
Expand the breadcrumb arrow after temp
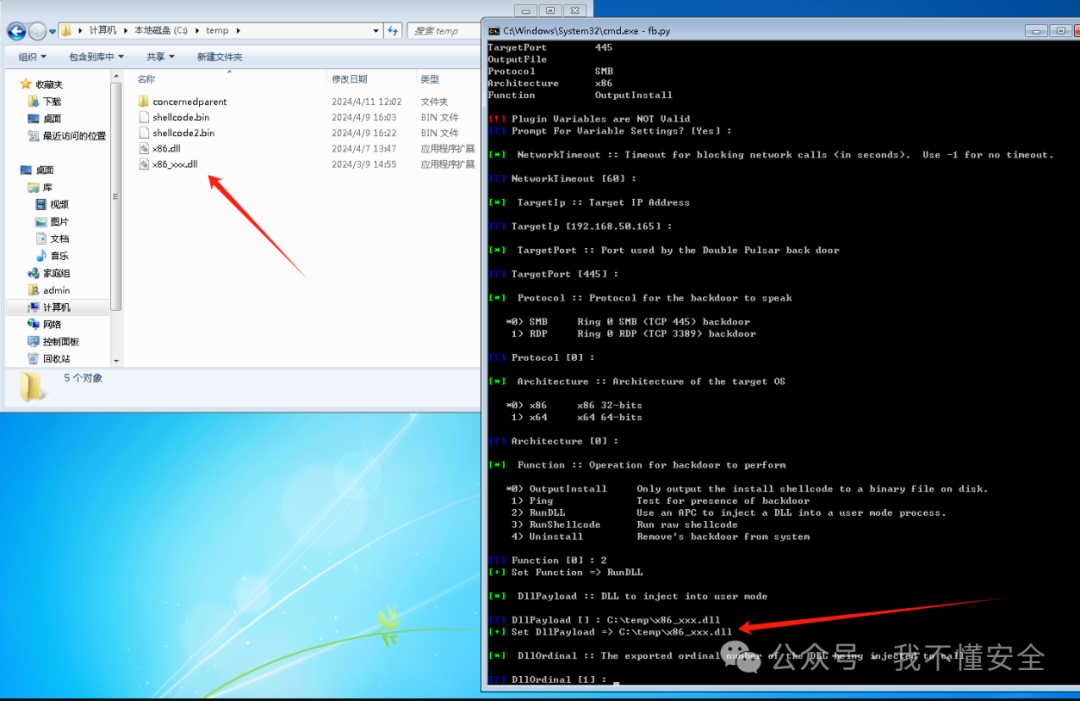238,30
